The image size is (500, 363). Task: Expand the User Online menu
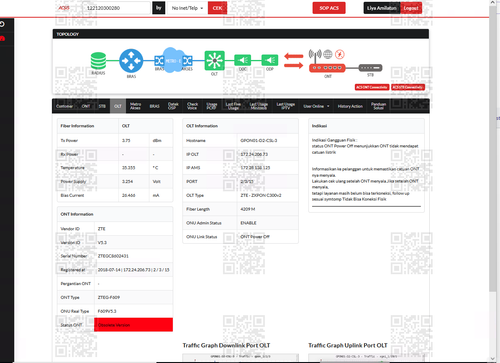316,106
